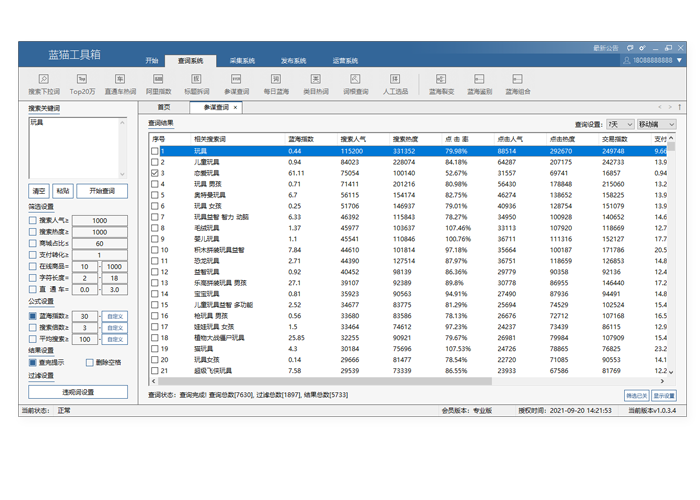
Task: Open the 移动端 platform dropdown
Action: [x=656, y=125]
